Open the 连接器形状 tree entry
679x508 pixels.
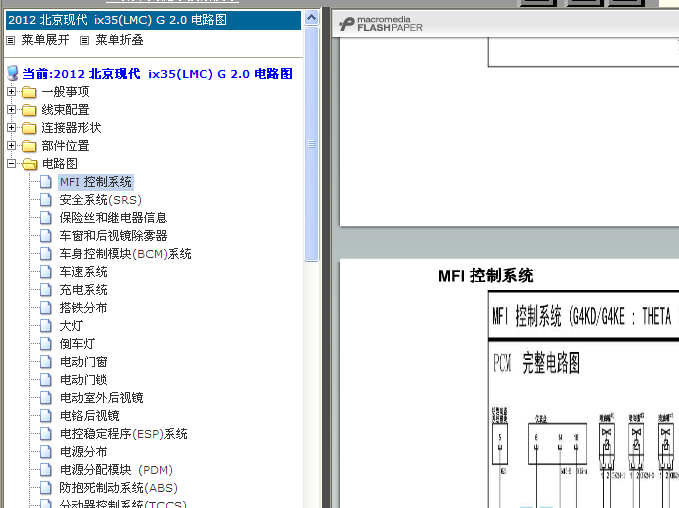coord(71,128)
